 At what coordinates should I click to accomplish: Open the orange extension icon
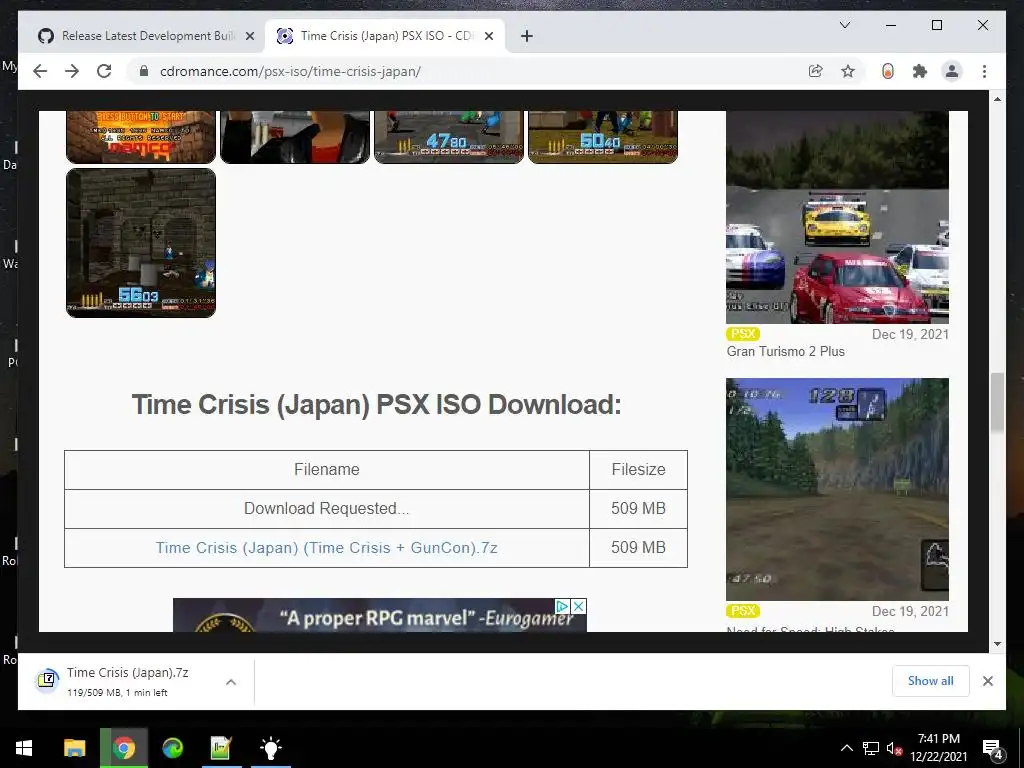coord(888,71)
